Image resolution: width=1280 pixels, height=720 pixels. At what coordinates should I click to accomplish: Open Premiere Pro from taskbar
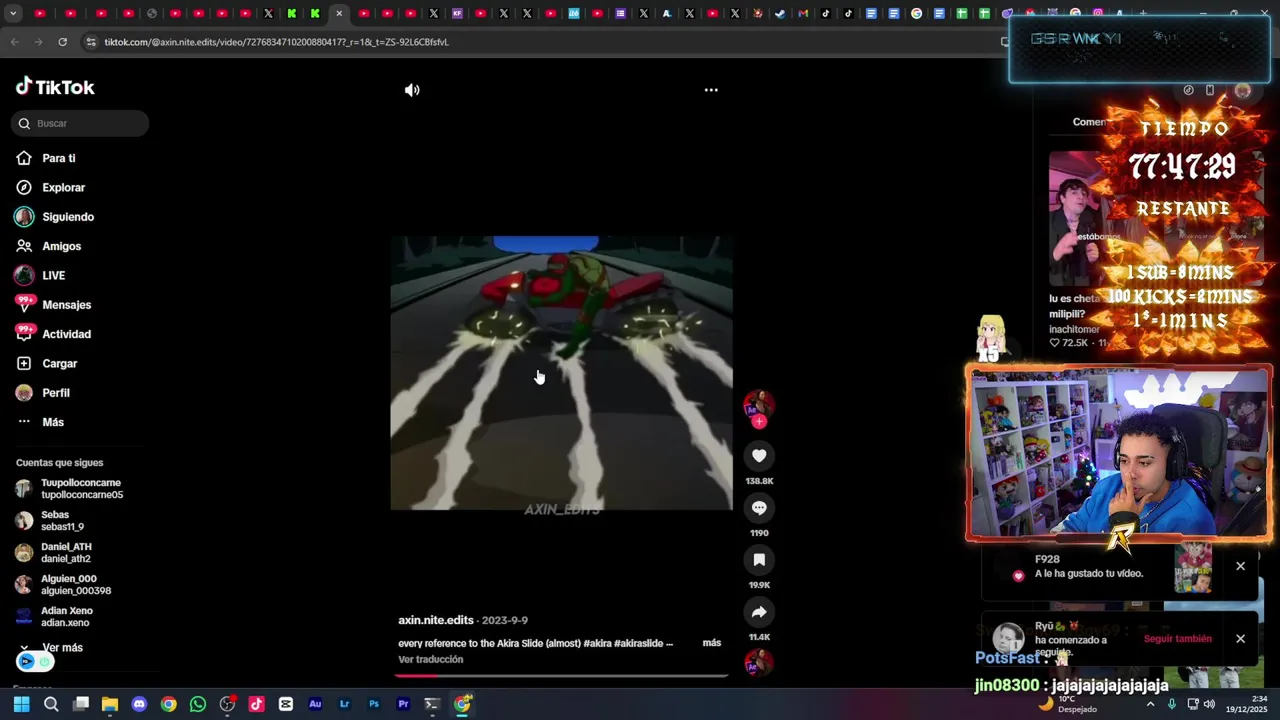403,704
